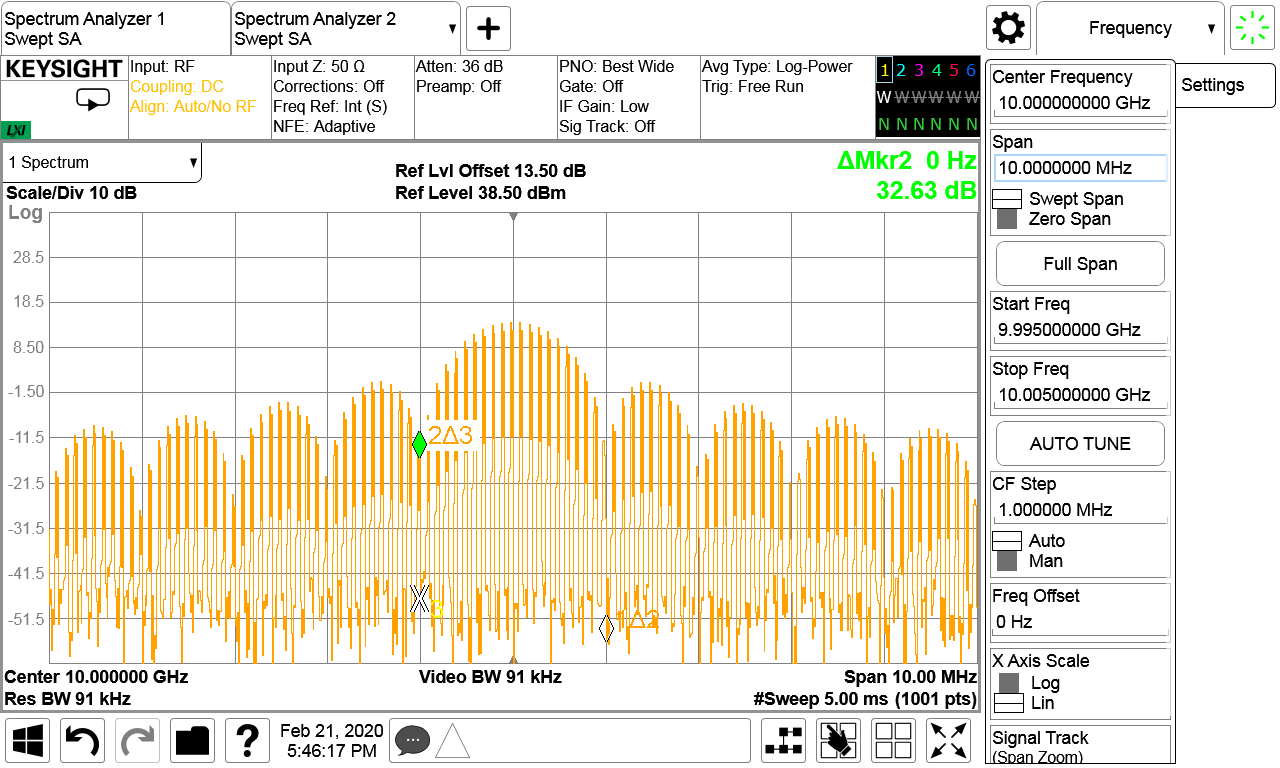The height and width of the screenshot is (768, 1280).
Task: Select trace 5 in trace indicator
Action: tap(954, 70)
